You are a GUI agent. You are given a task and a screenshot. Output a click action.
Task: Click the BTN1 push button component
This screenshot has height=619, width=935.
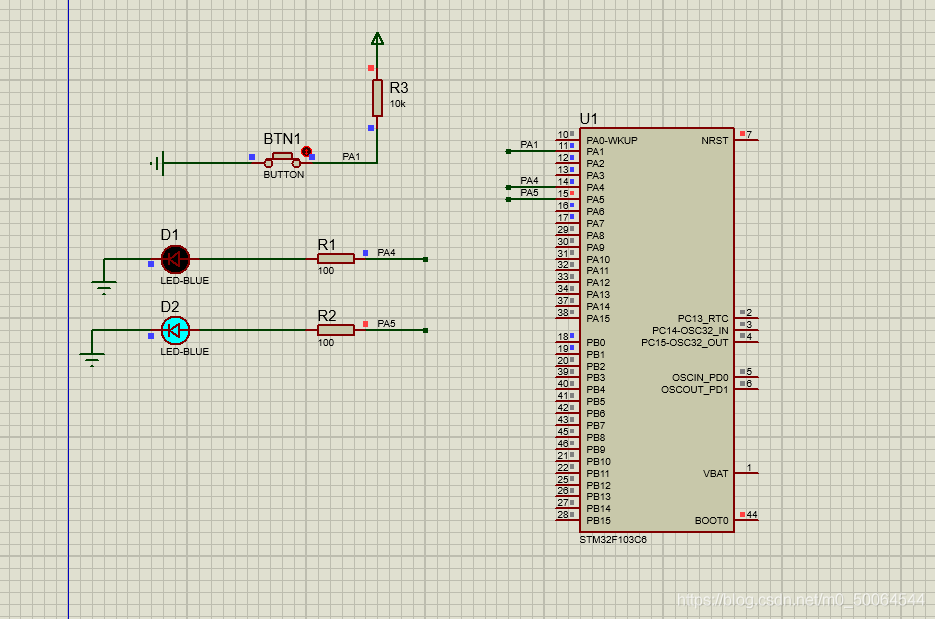pos(282,160)
